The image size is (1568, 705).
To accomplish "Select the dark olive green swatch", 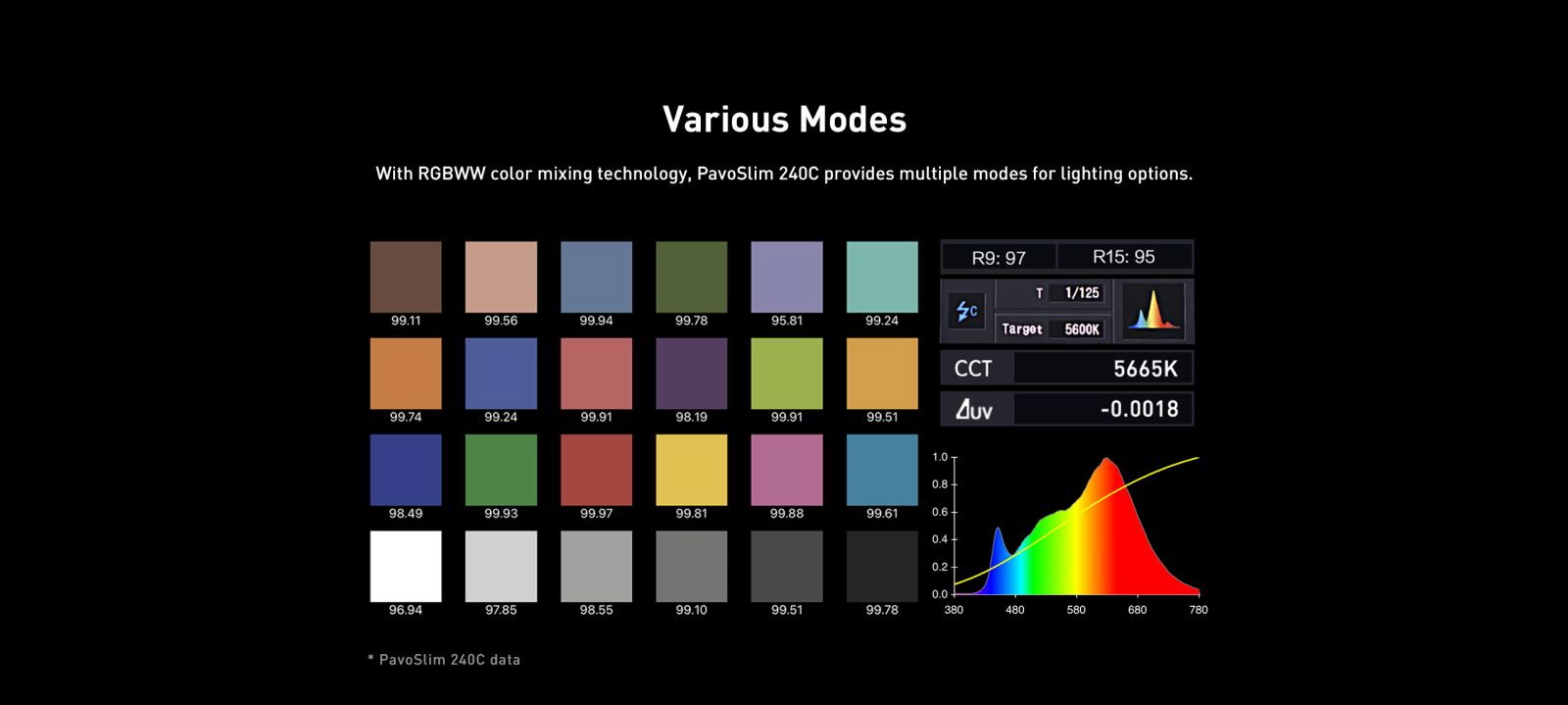I will pyautogui.click(x=692, y=277).
